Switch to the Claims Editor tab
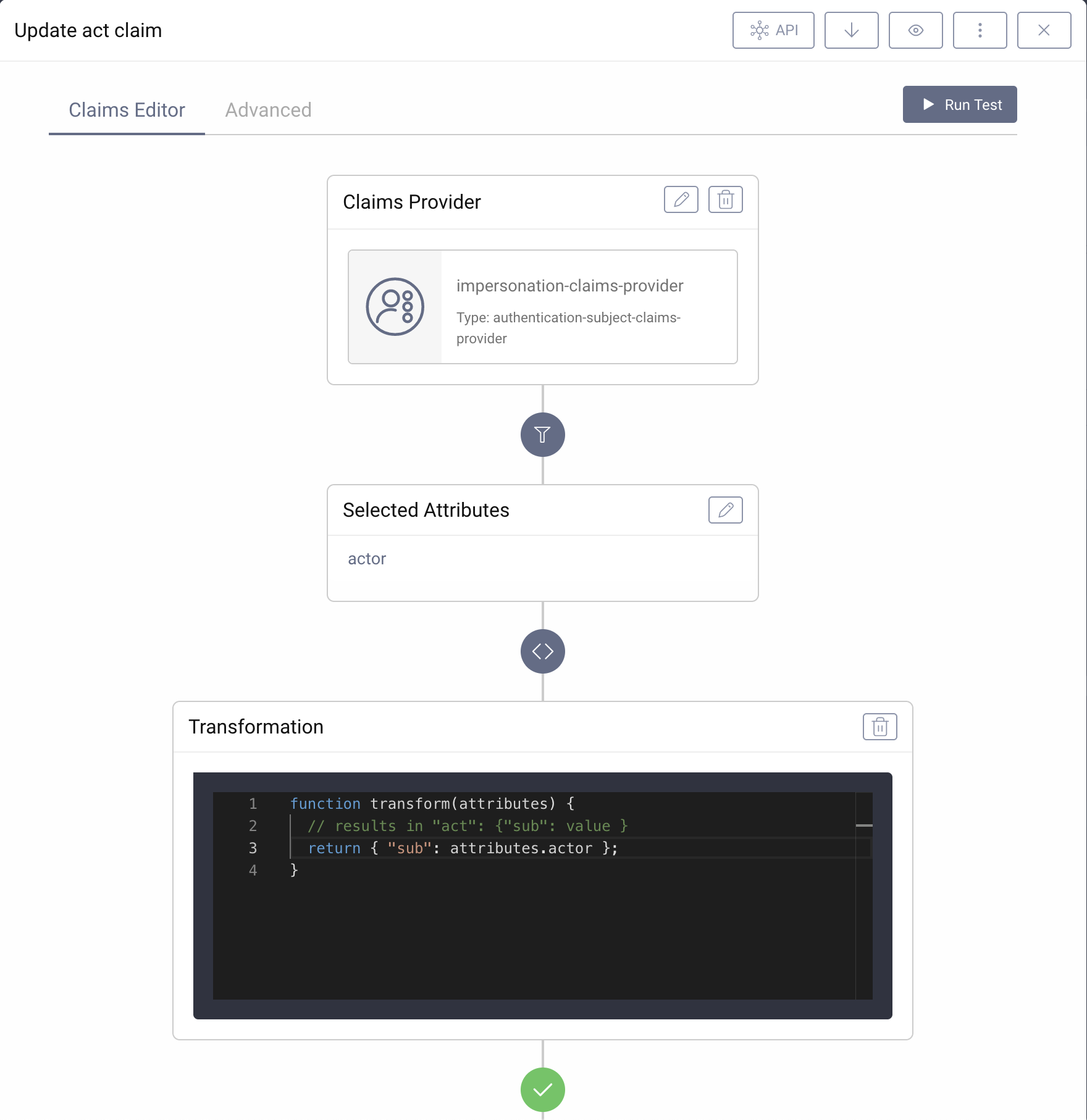This screenshot has width=1087, height=1120. point(127,110)
